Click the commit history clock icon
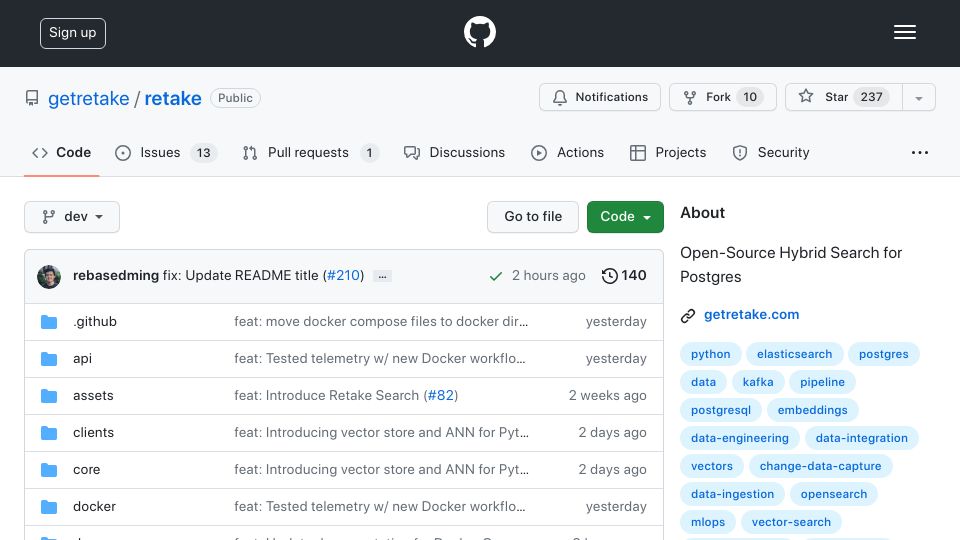 click(x=609, y=276)
